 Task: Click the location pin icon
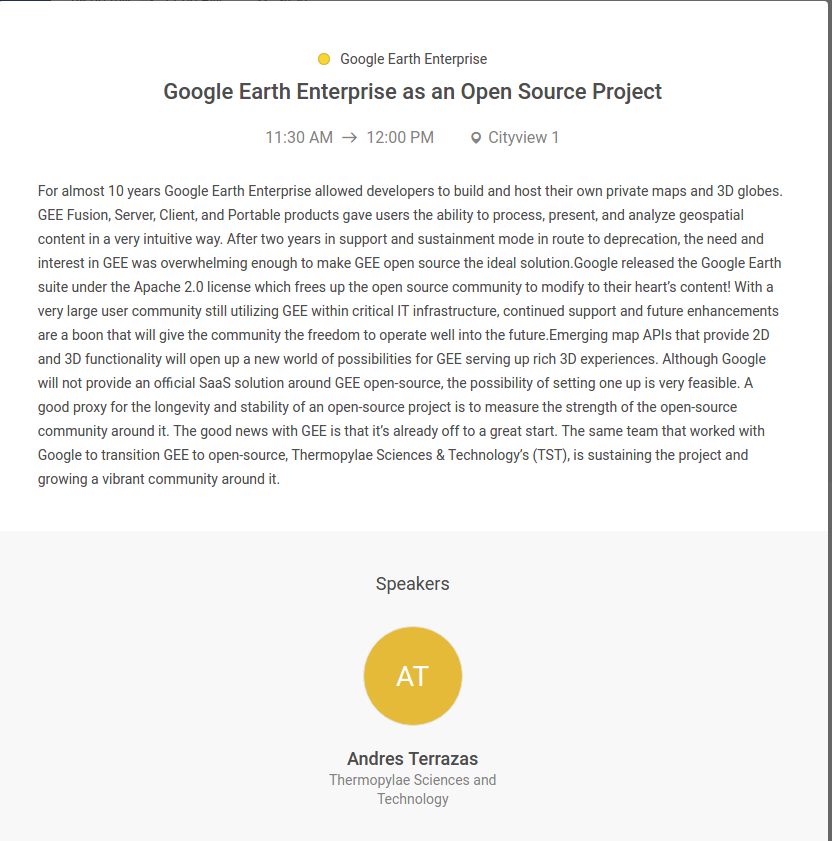tap(476, 138)
